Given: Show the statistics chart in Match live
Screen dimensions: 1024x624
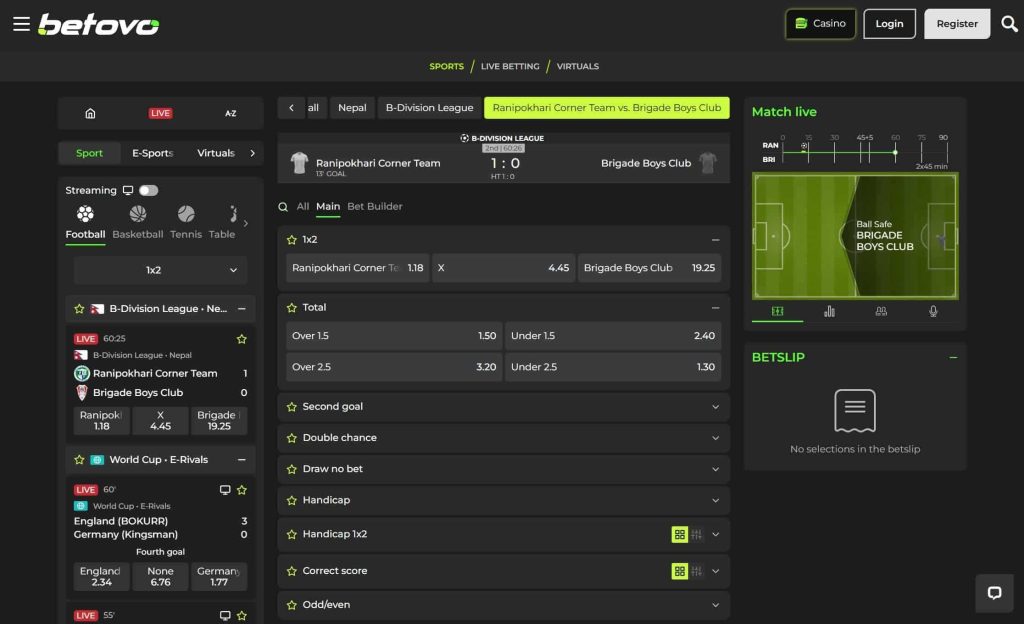Looking at the screenshot, I should pyautogui.click(x=829, y=311).
